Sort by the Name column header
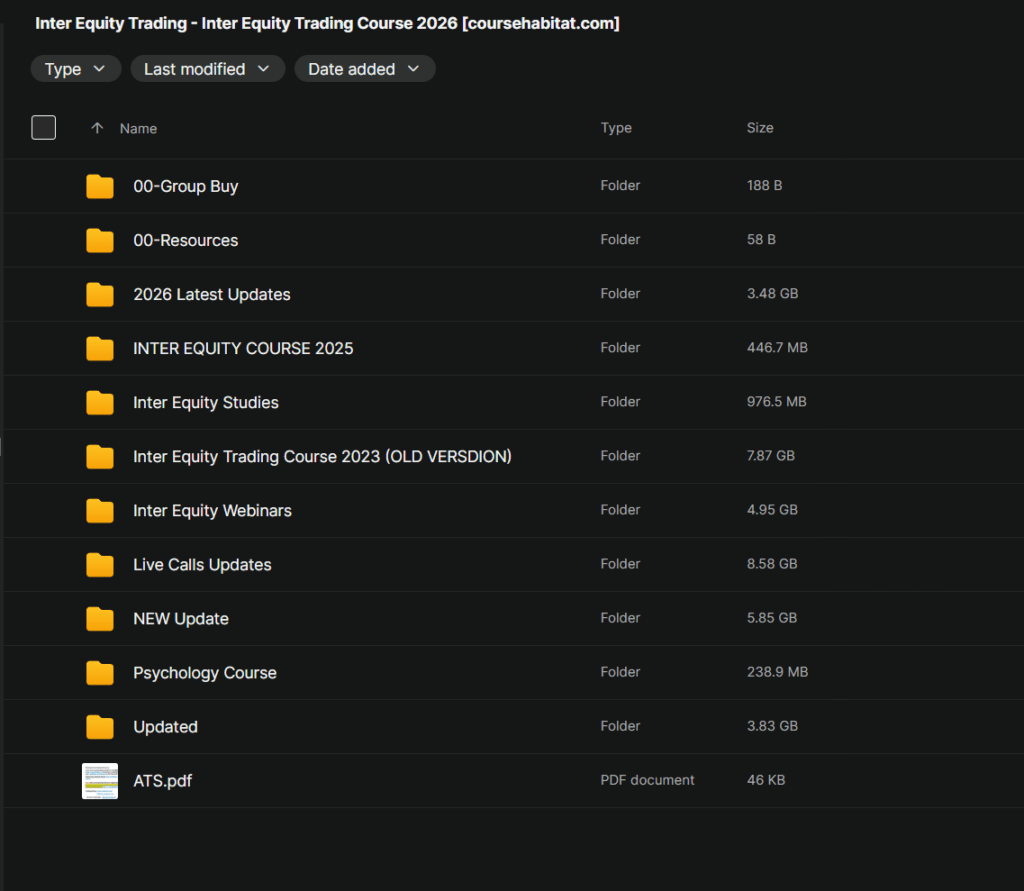The image size is (1024, 891). [x=138, y=129]
